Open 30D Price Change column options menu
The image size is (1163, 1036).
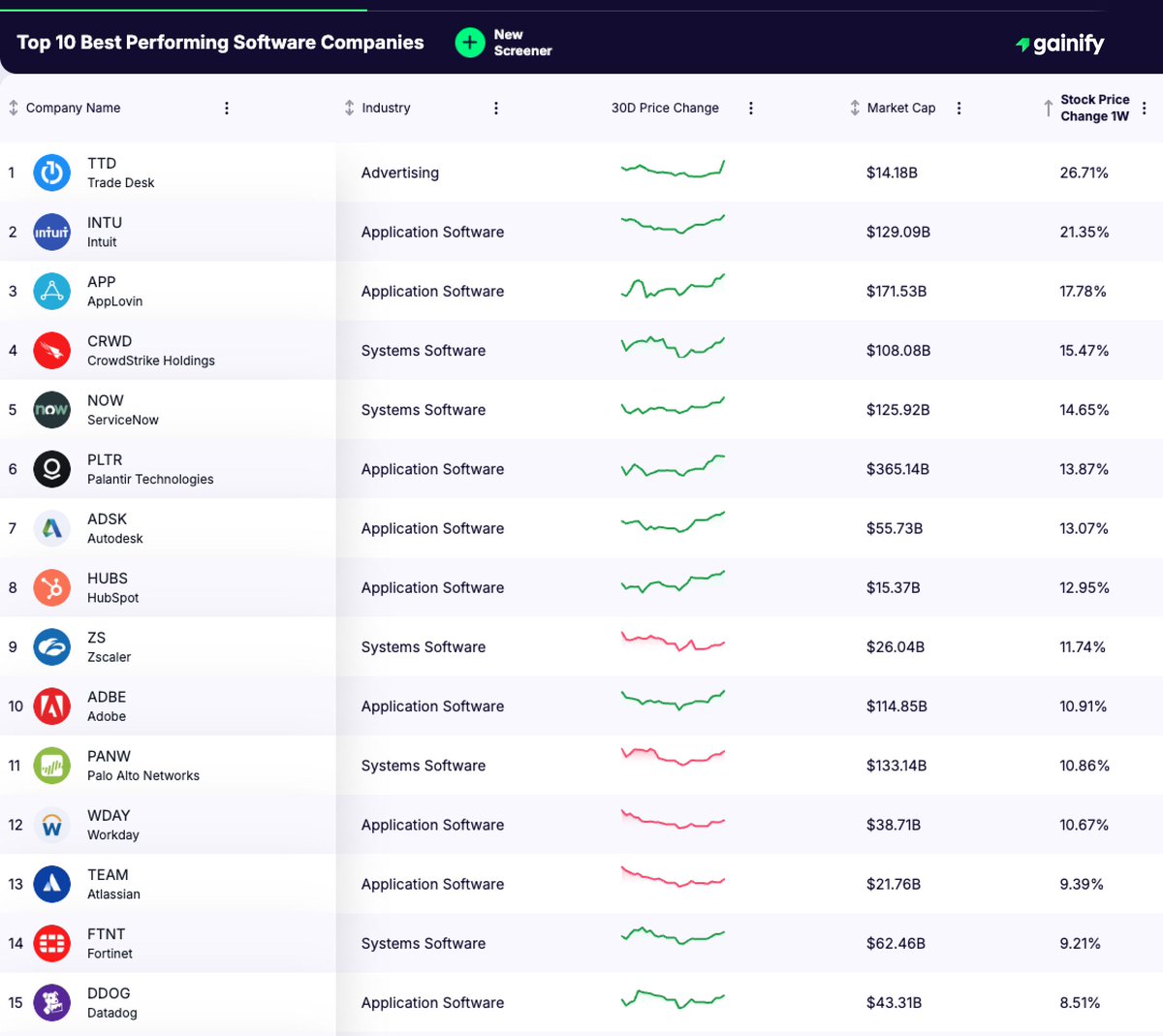coord(751,108)
